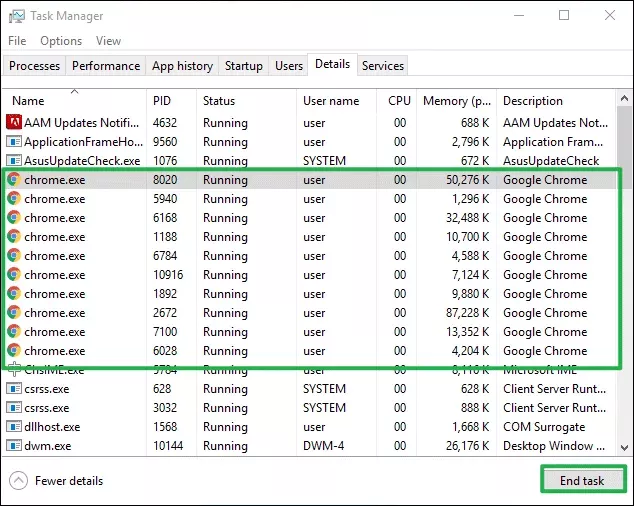This screenshot has width=634, height=506.
Task: Select the 'AsusUpdateCheck.exe' process name
Action: [x=82, y=161]
